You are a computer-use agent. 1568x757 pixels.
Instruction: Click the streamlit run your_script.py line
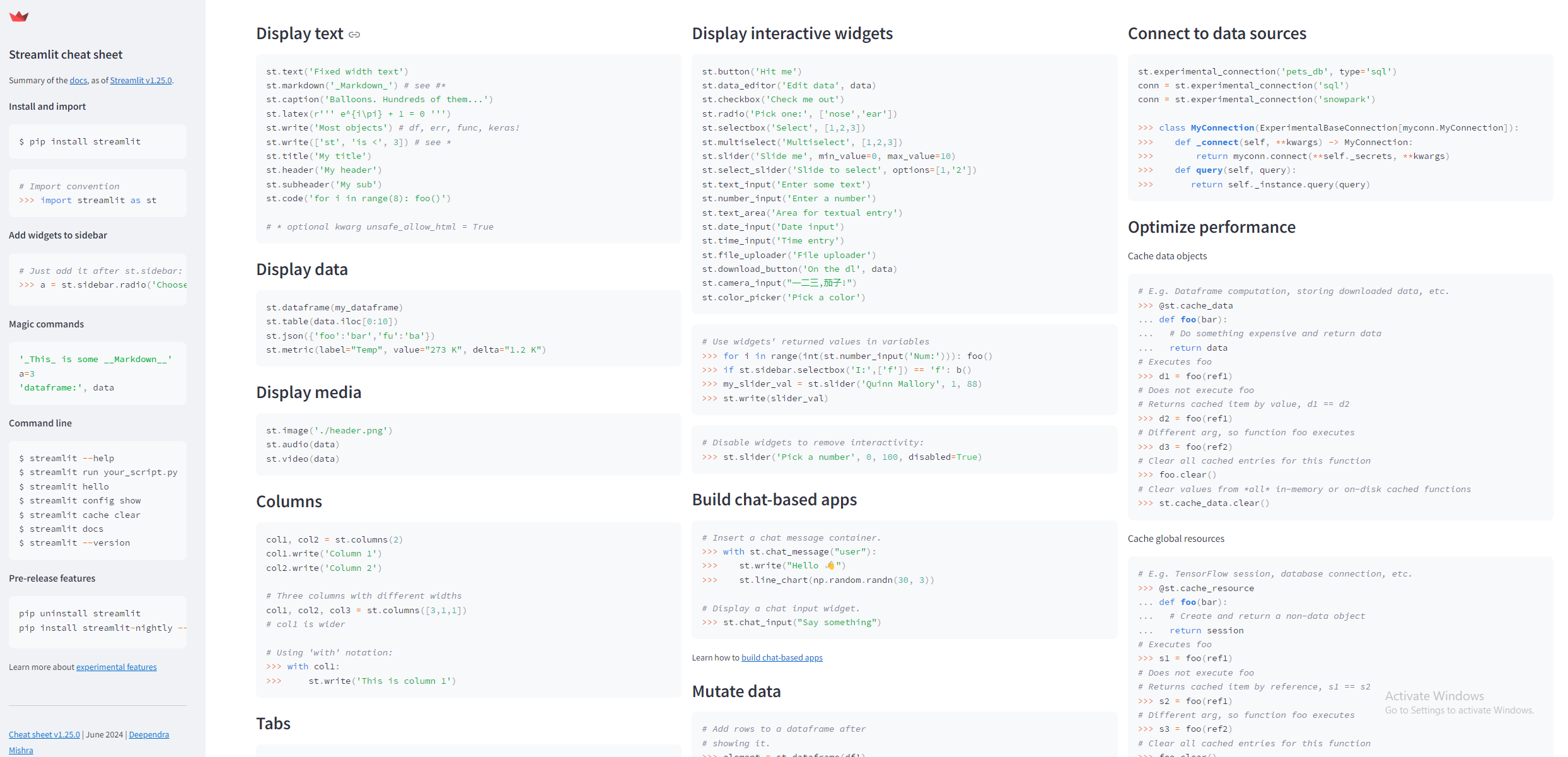[98, 472]
